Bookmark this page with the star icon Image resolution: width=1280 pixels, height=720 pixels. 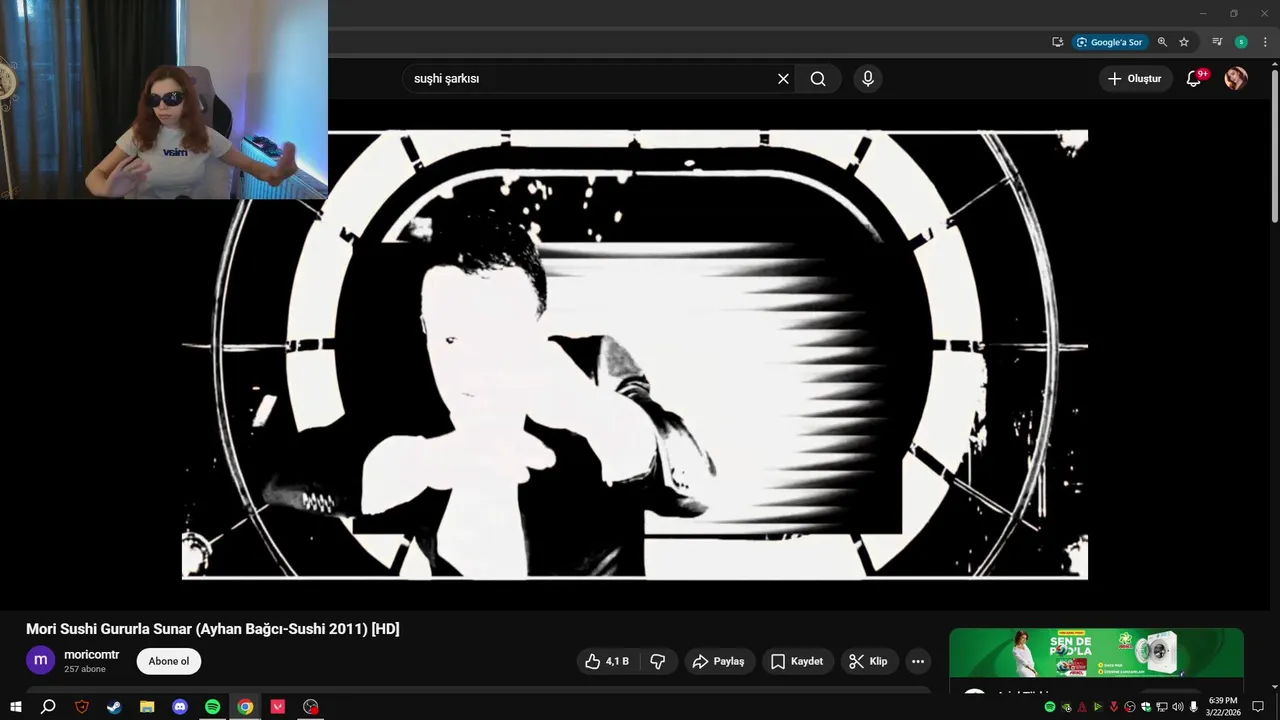[1184, 42]
